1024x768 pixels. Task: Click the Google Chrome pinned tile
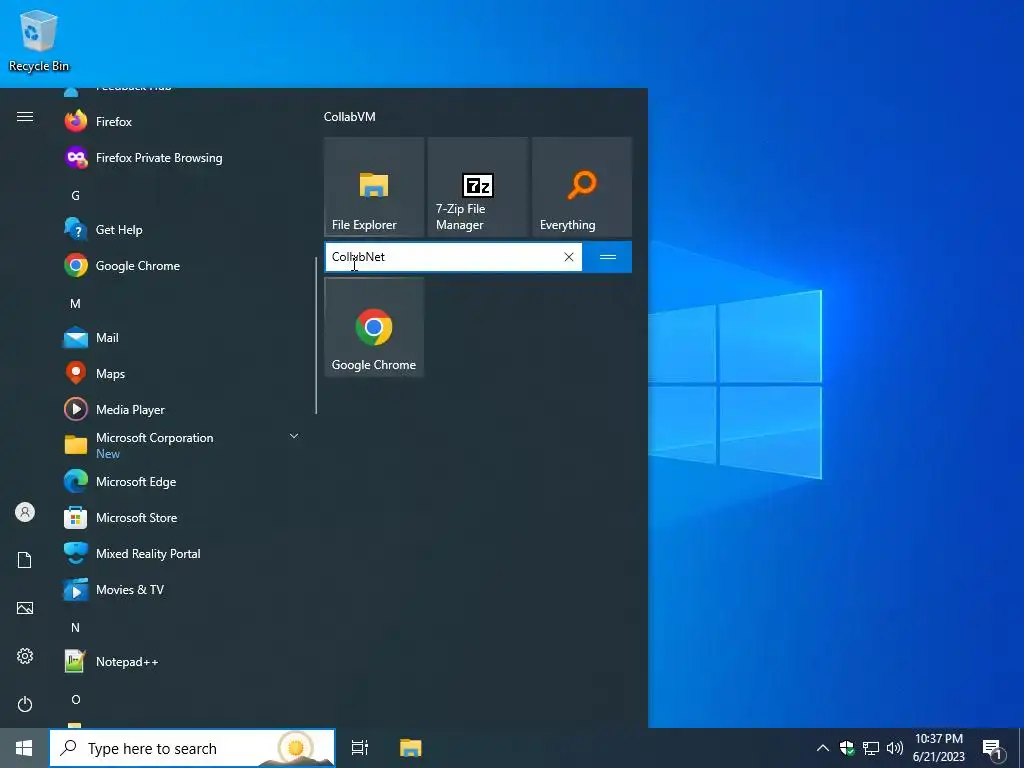point(374,327)
